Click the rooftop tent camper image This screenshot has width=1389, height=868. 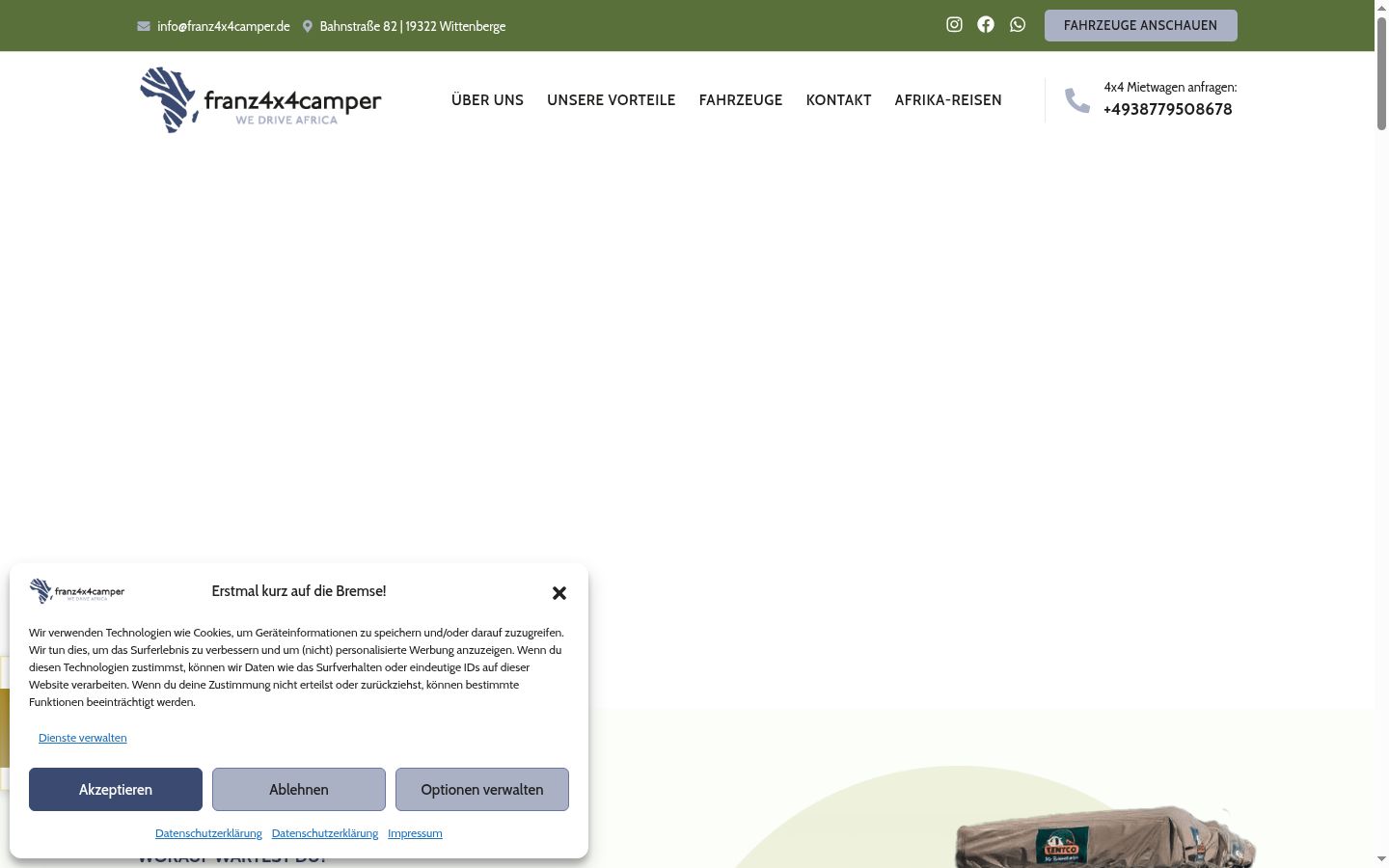click(1104, 835)
